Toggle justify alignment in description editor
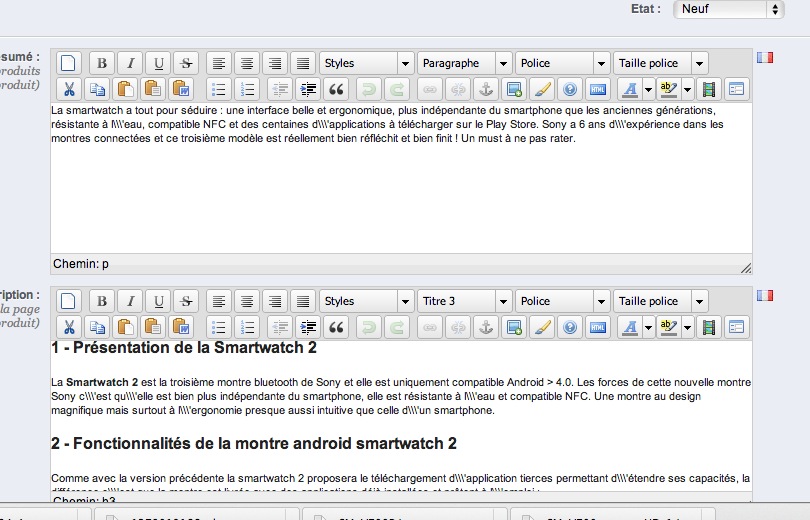 pyautogui.click(x=303, y=301)
